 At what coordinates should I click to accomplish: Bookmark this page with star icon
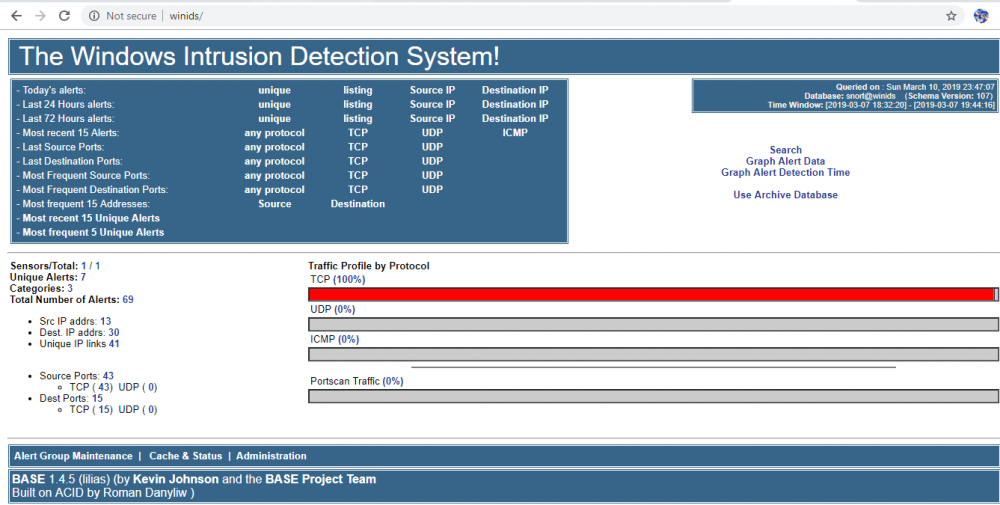(951, 16)
